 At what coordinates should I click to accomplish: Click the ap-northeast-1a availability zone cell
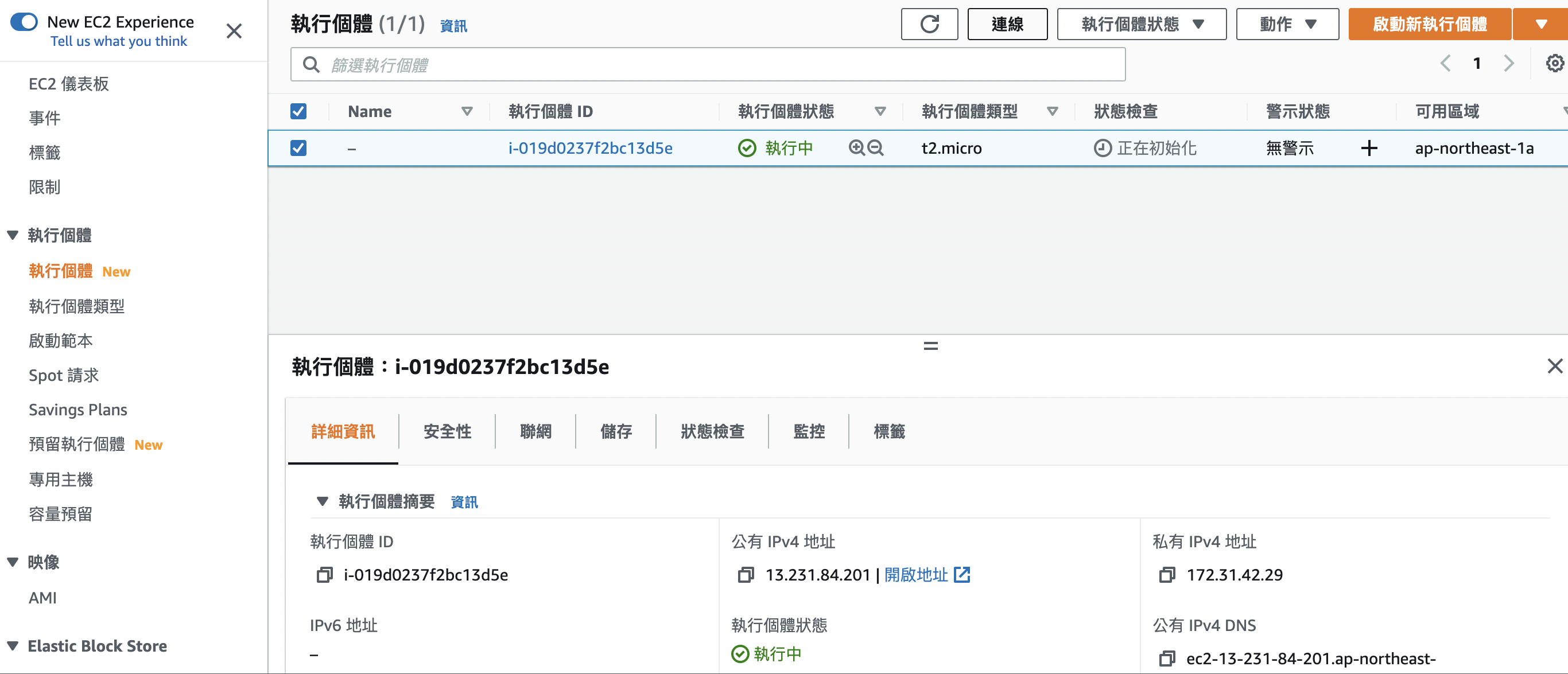[1474, 148]
